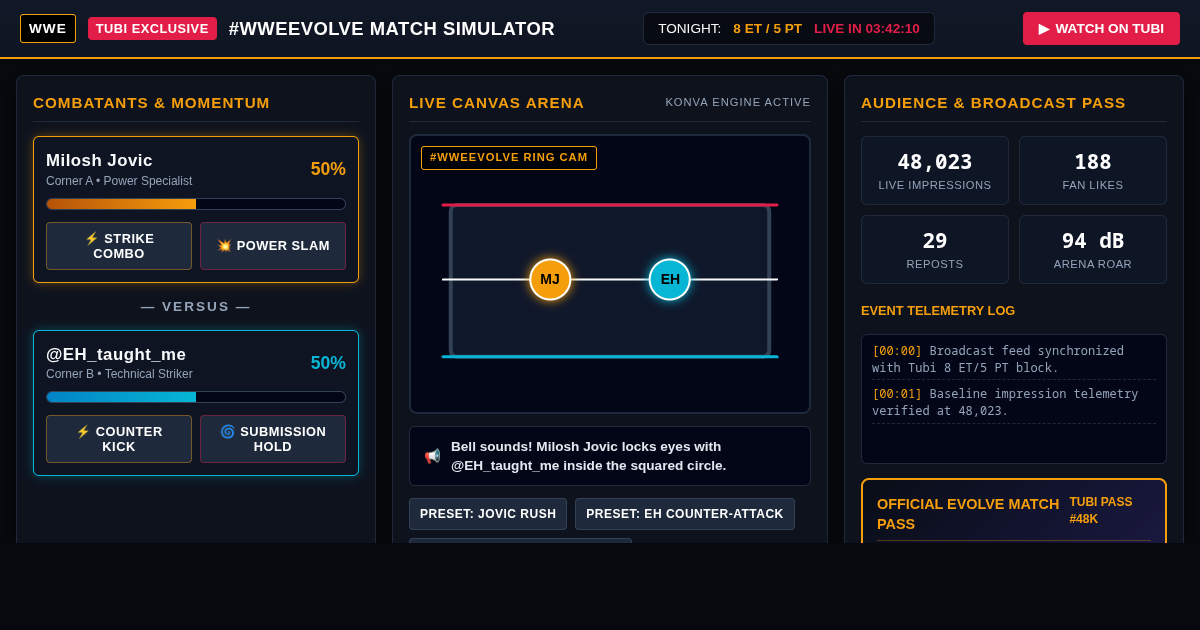Click the @EH_taught_me name heading
This screenshot has height=630, width=1200.
pos(116,354)
